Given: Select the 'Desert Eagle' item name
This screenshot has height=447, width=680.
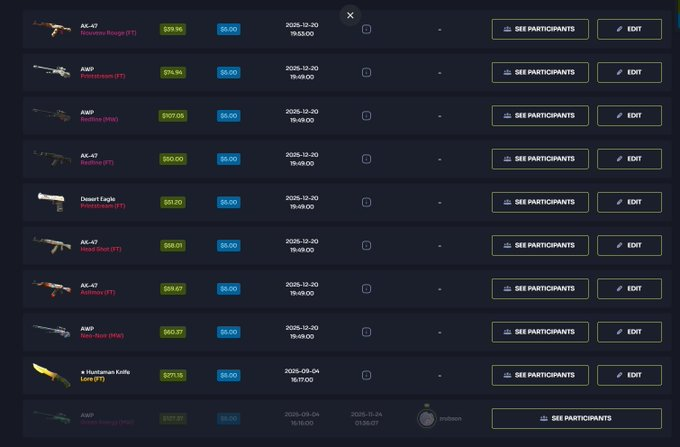Looking at the screenshot, I should tap(98, 199).
